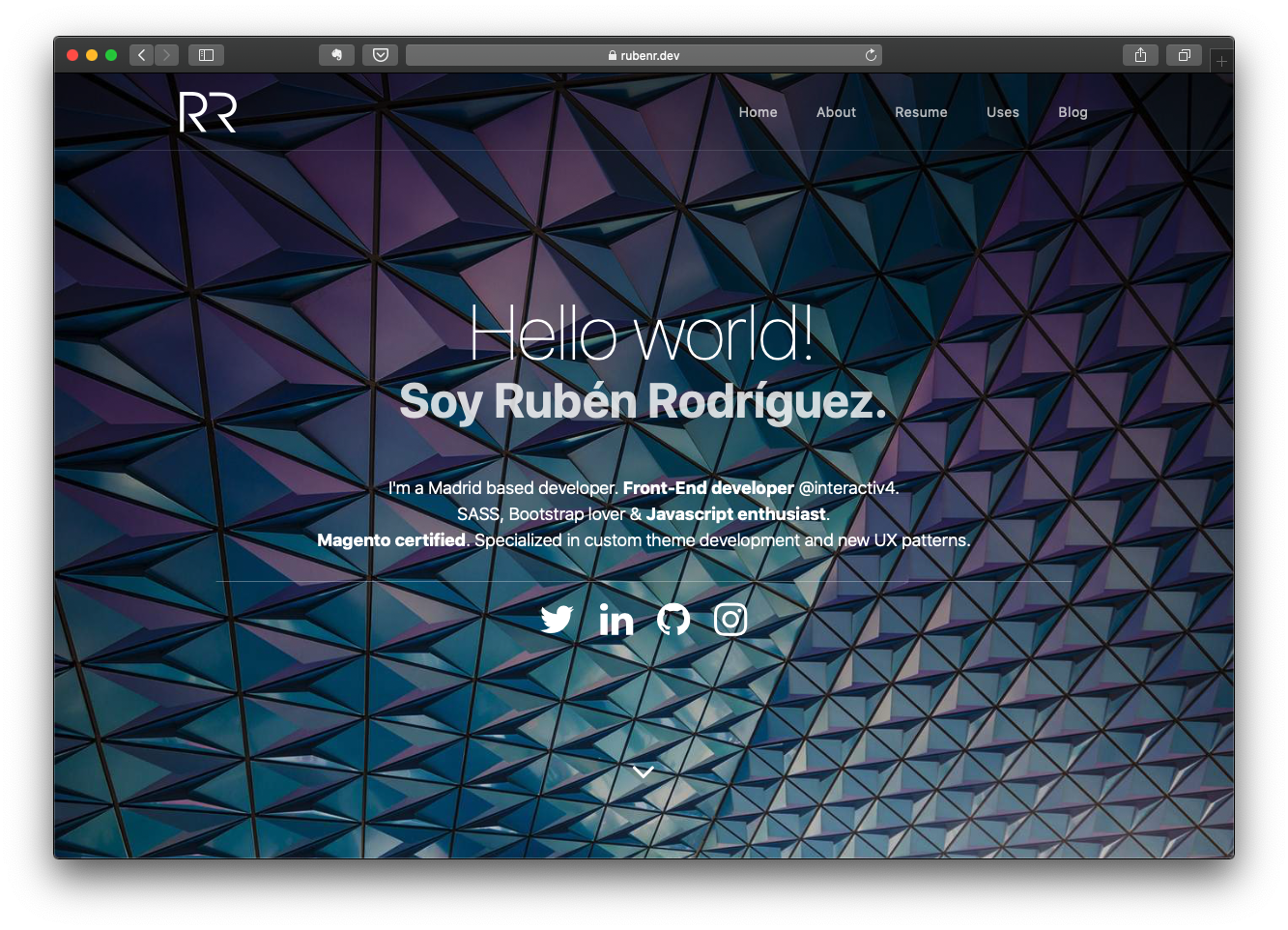Close the Safari window with red button
Image resolution: width=1288 pixels, height=930 pixels.
click(x=72, y=55)
